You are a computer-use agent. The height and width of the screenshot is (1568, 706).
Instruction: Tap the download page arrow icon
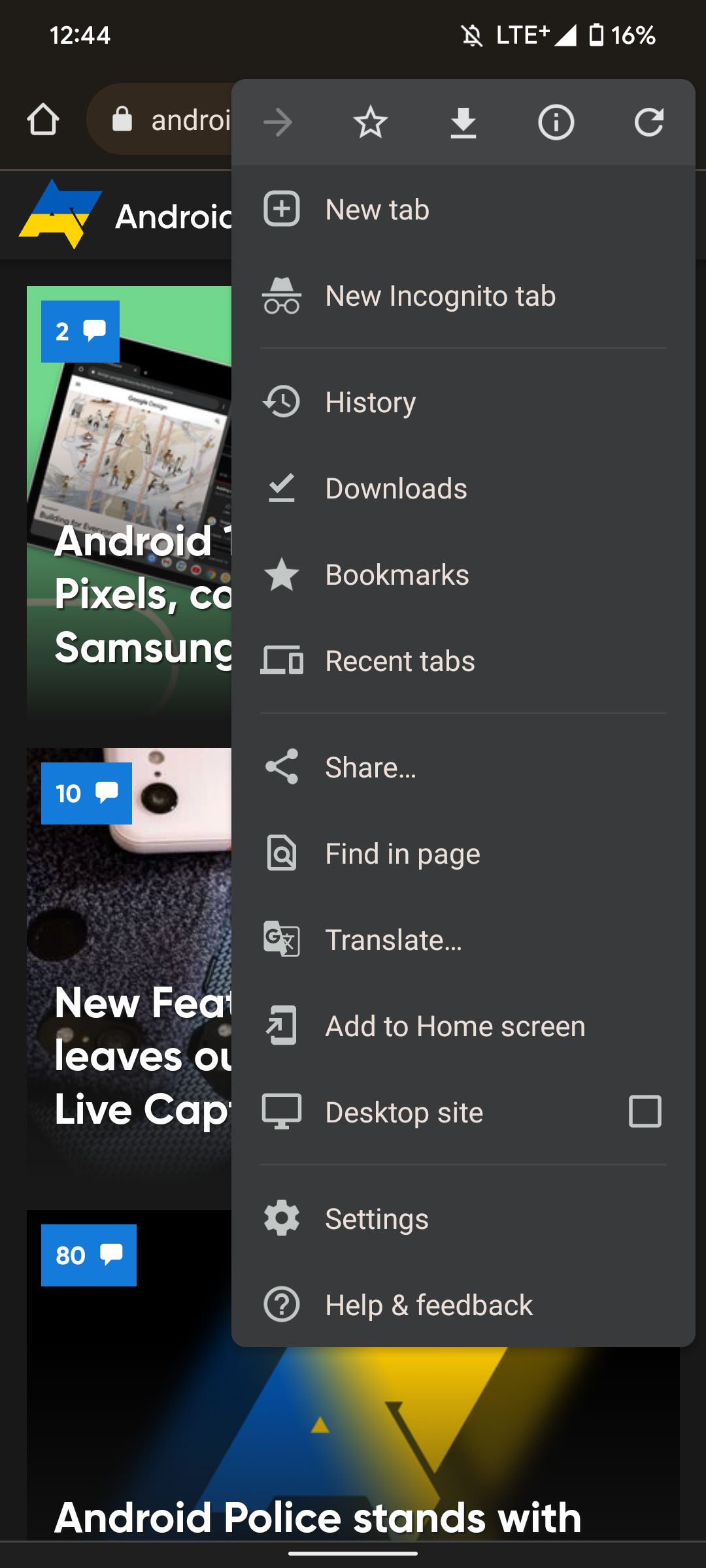(463, 122)
